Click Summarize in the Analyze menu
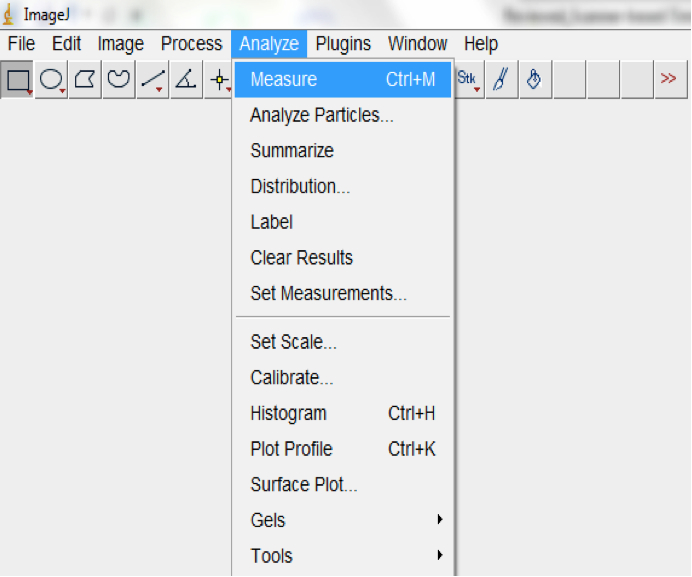The image size is (692, 577). [x=343, y=151]
